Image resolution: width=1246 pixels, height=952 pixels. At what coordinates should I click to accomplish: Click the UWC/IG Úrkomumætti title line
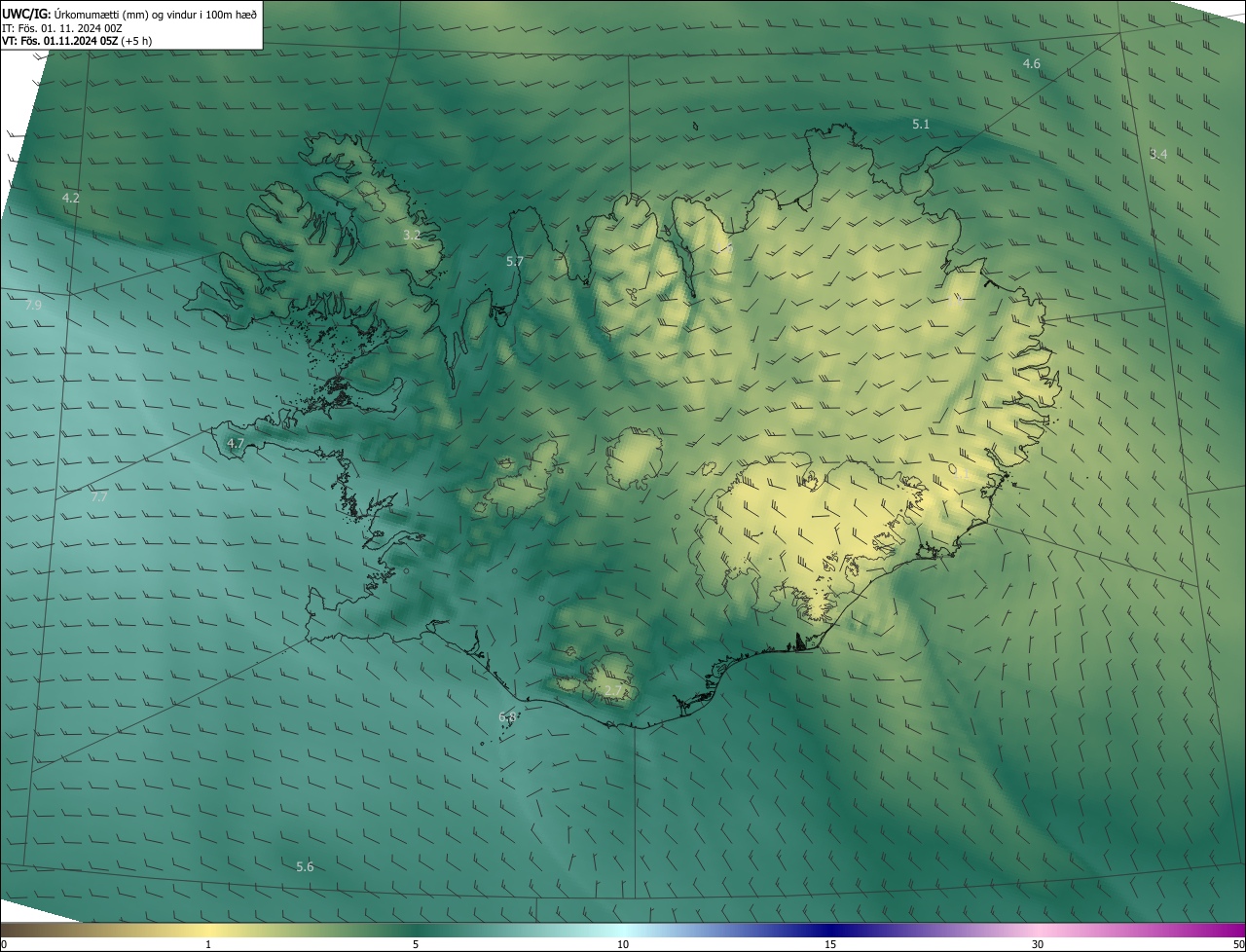tap(129, 14)
